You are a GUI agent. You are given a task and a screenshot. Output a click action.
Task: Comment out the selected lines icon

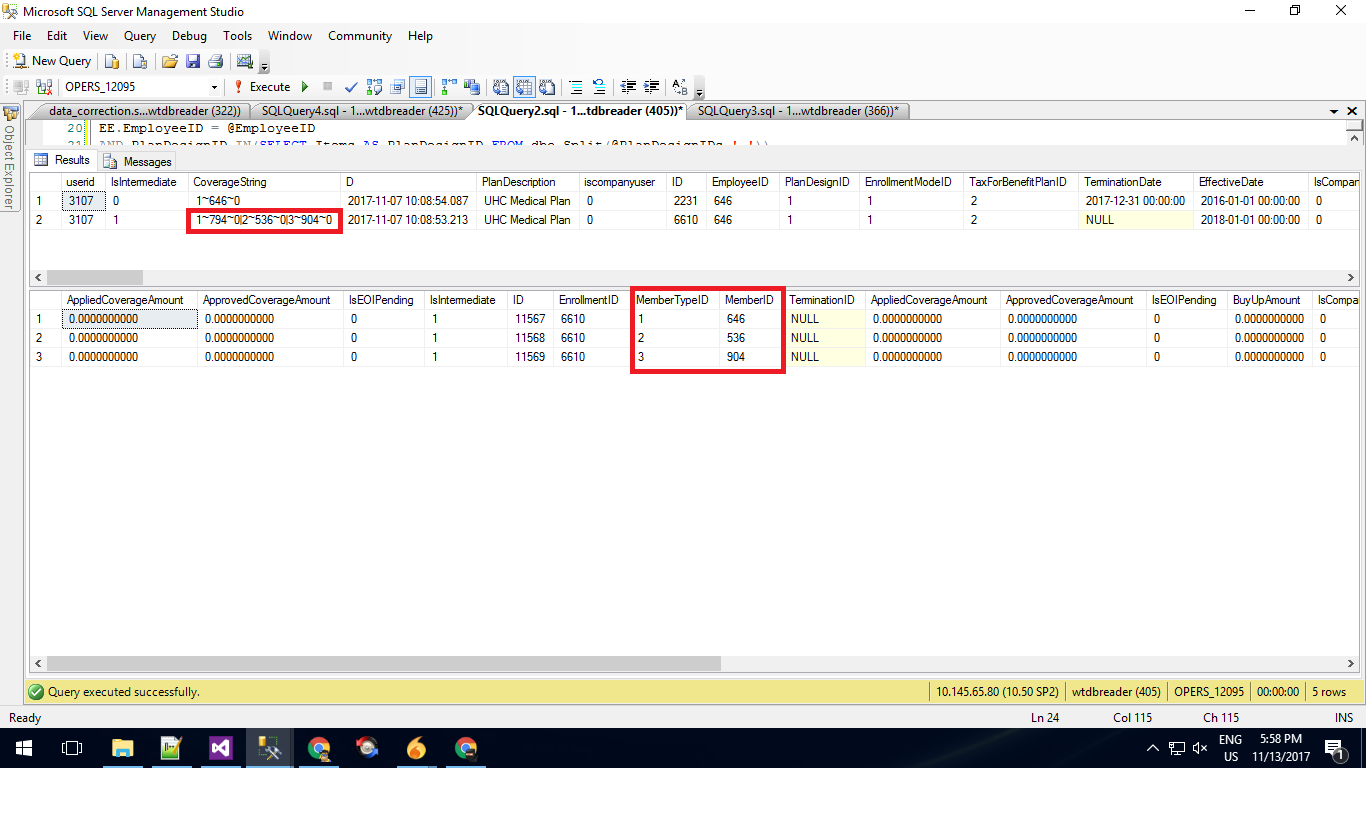point(574,87)
